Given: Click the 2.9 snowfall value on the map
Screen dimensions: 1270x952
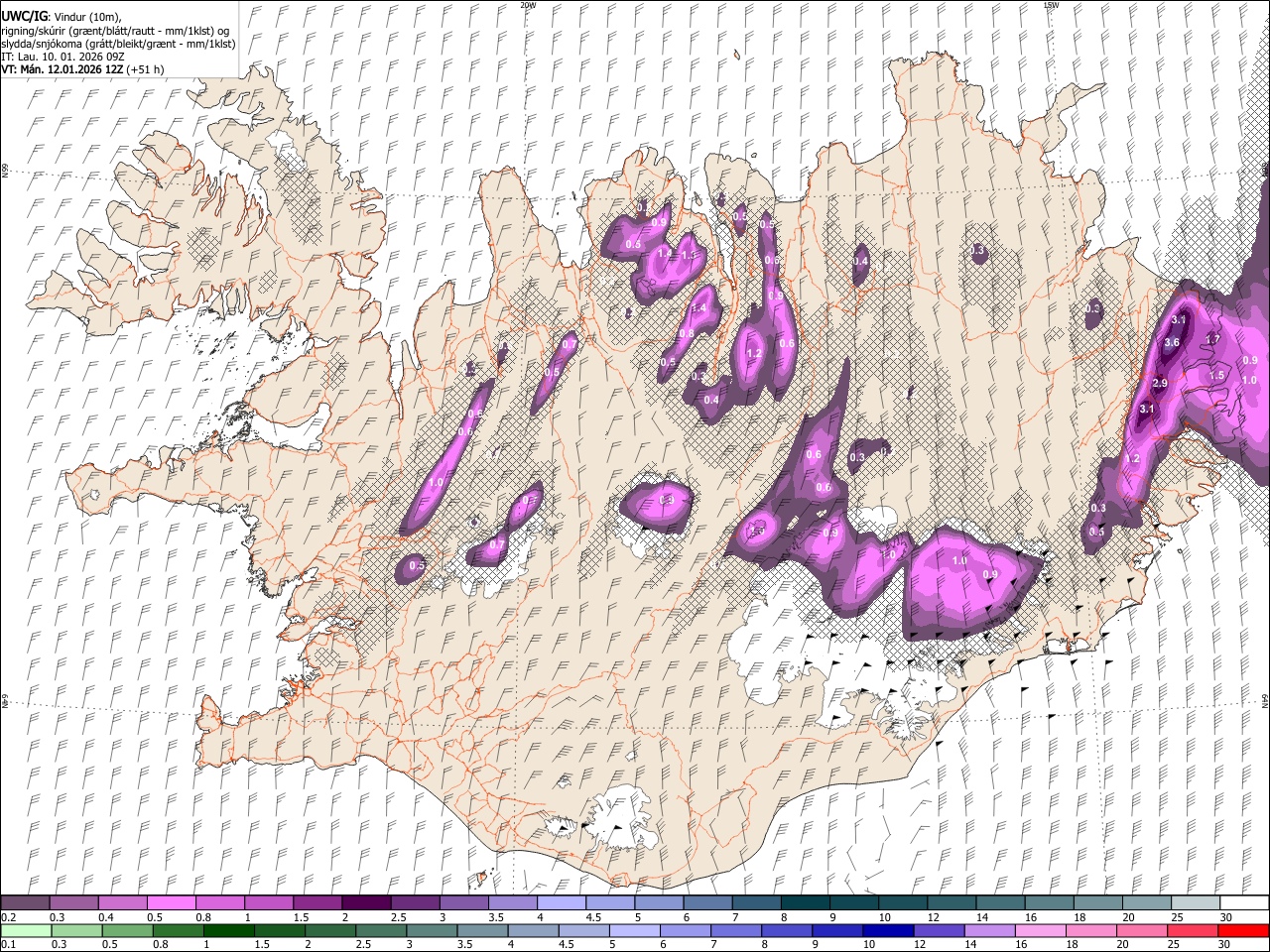Looking at the screenshot, I should tap(1160, 383).
